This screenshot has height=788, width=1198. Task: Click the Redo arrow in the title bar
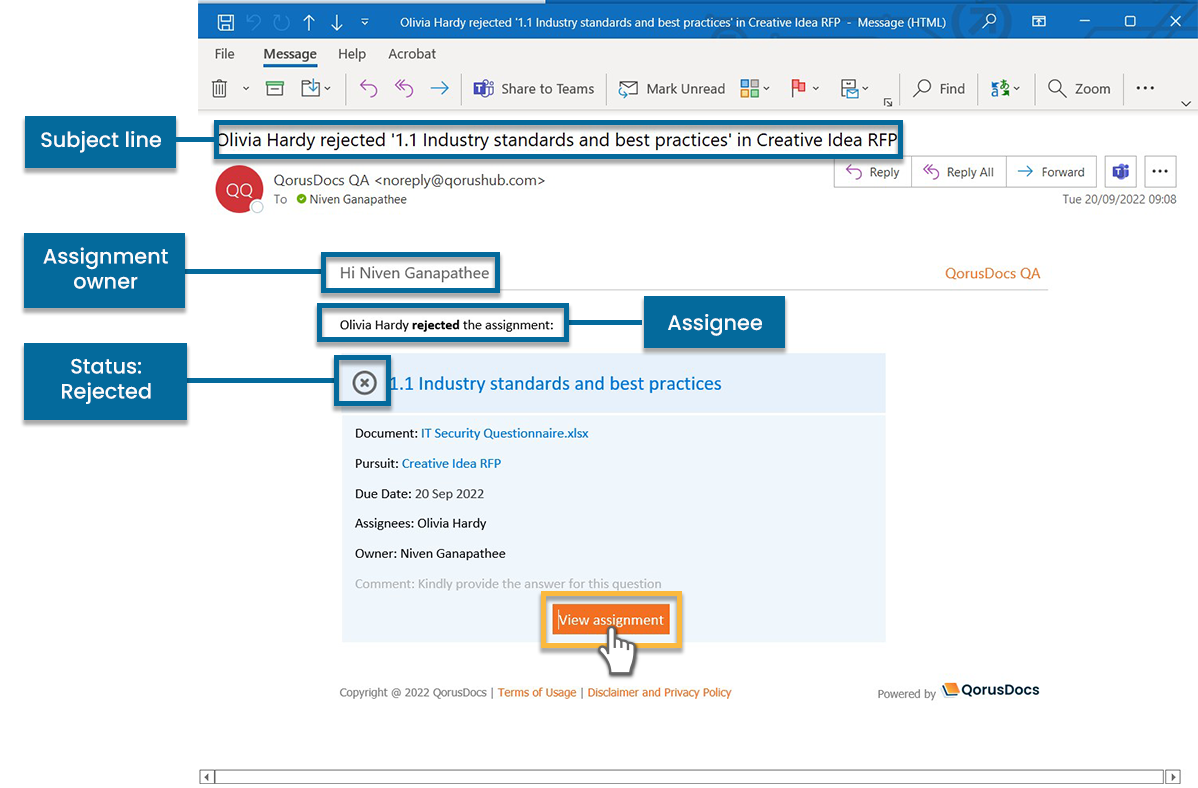coord(281,22)
